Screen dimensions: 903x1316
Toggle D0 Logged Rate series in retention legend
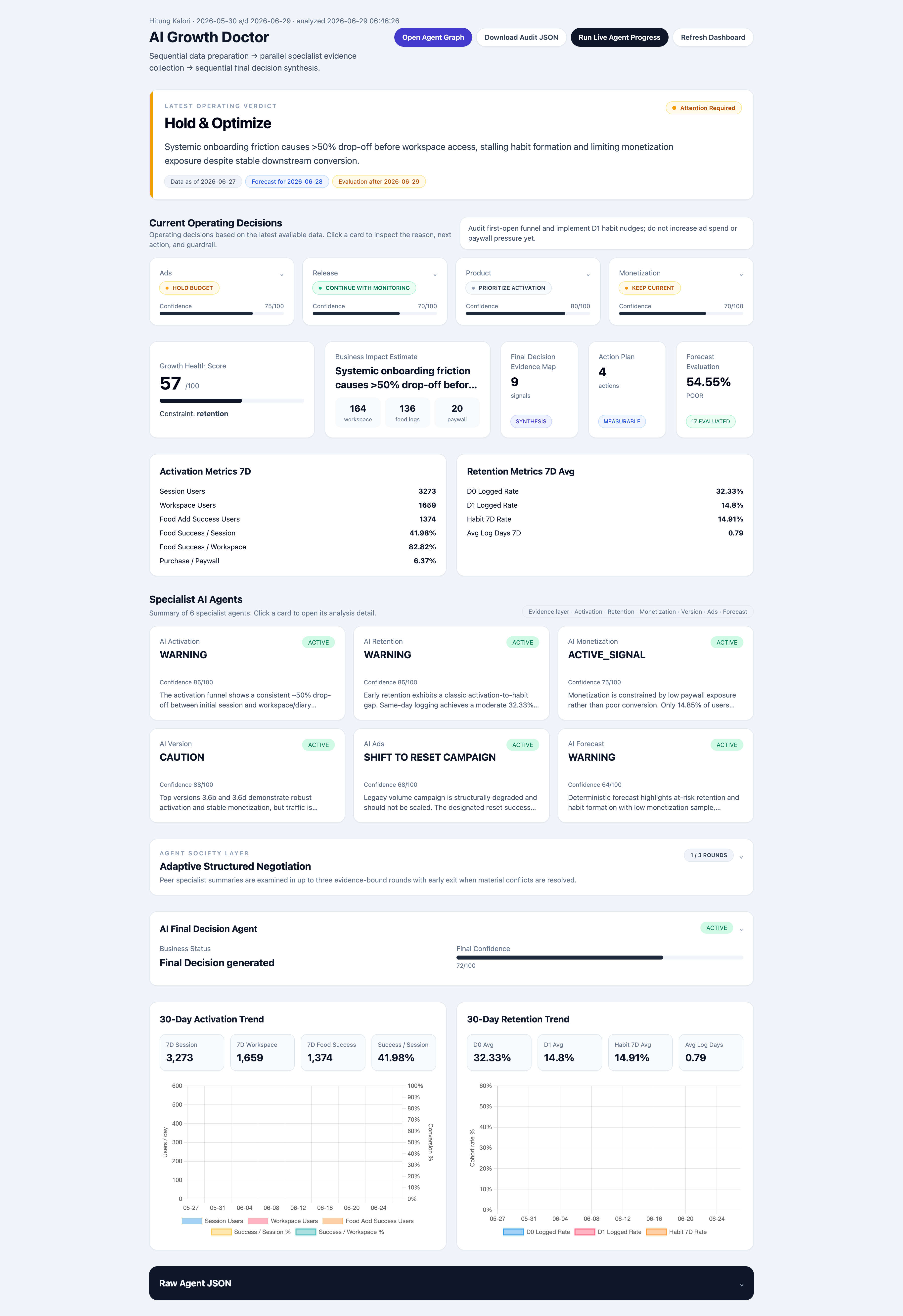click(537, 1232)
